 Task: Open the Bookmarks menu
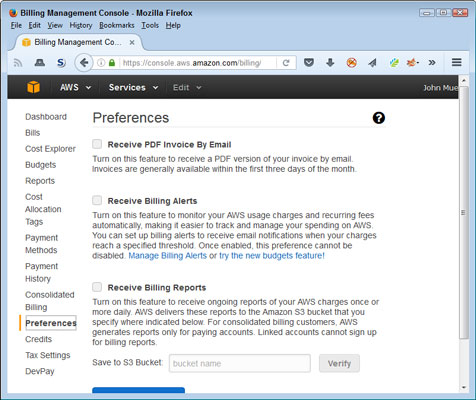(117, 25)
